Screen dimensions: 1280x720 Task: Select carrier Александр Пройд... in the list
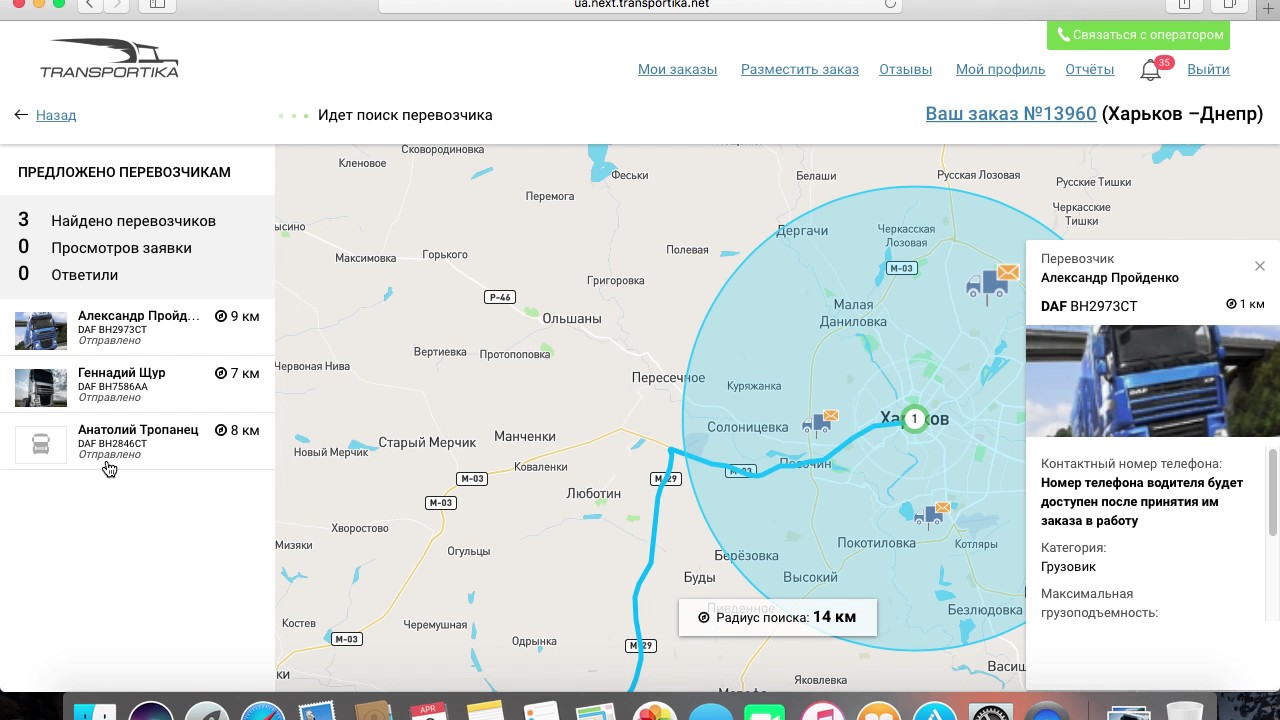point(137,327)
